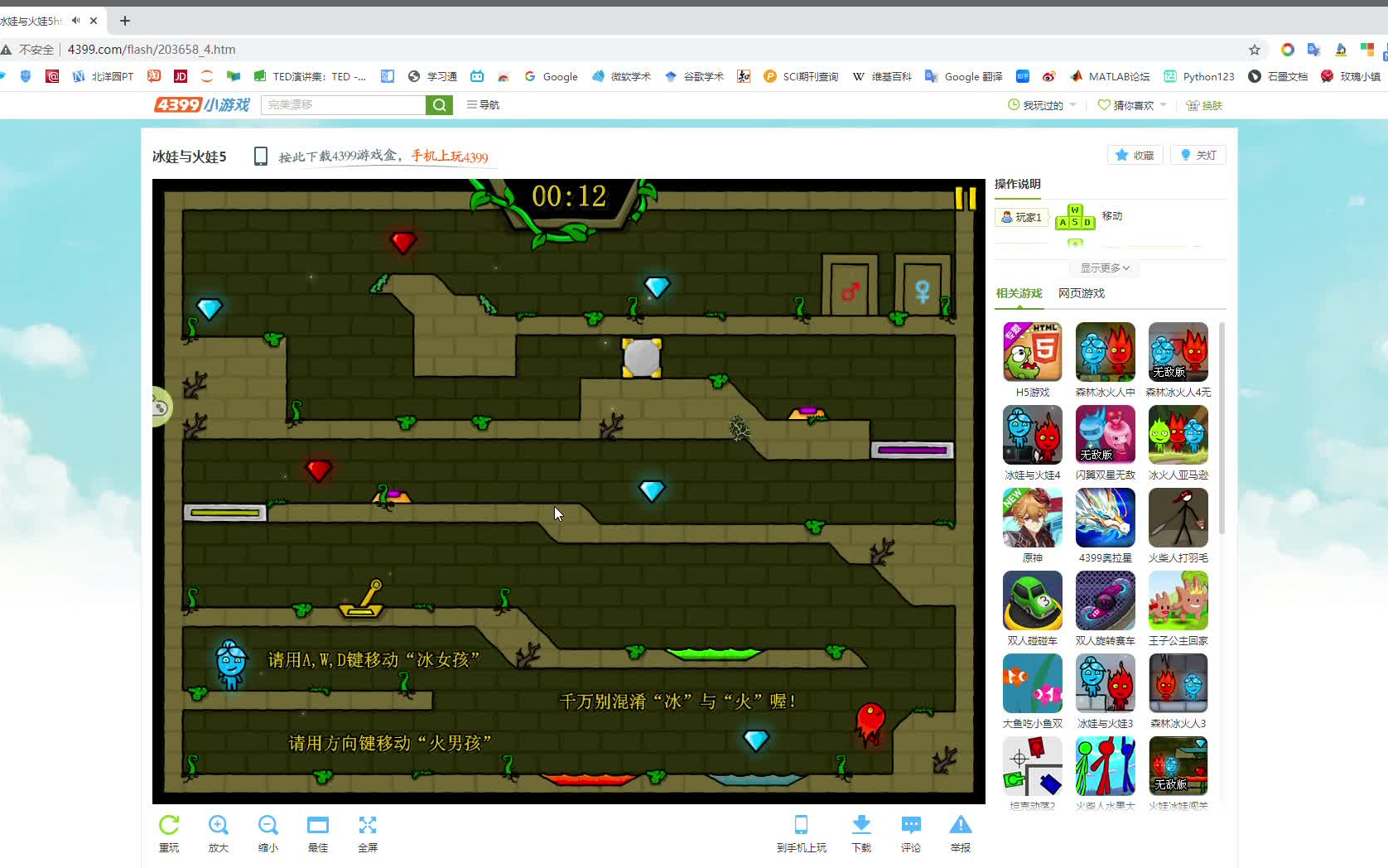The width and height of the screenshot is (1388, 868).
Task: Open the MATLAB论坛 bookmark
Action: 1110,76
